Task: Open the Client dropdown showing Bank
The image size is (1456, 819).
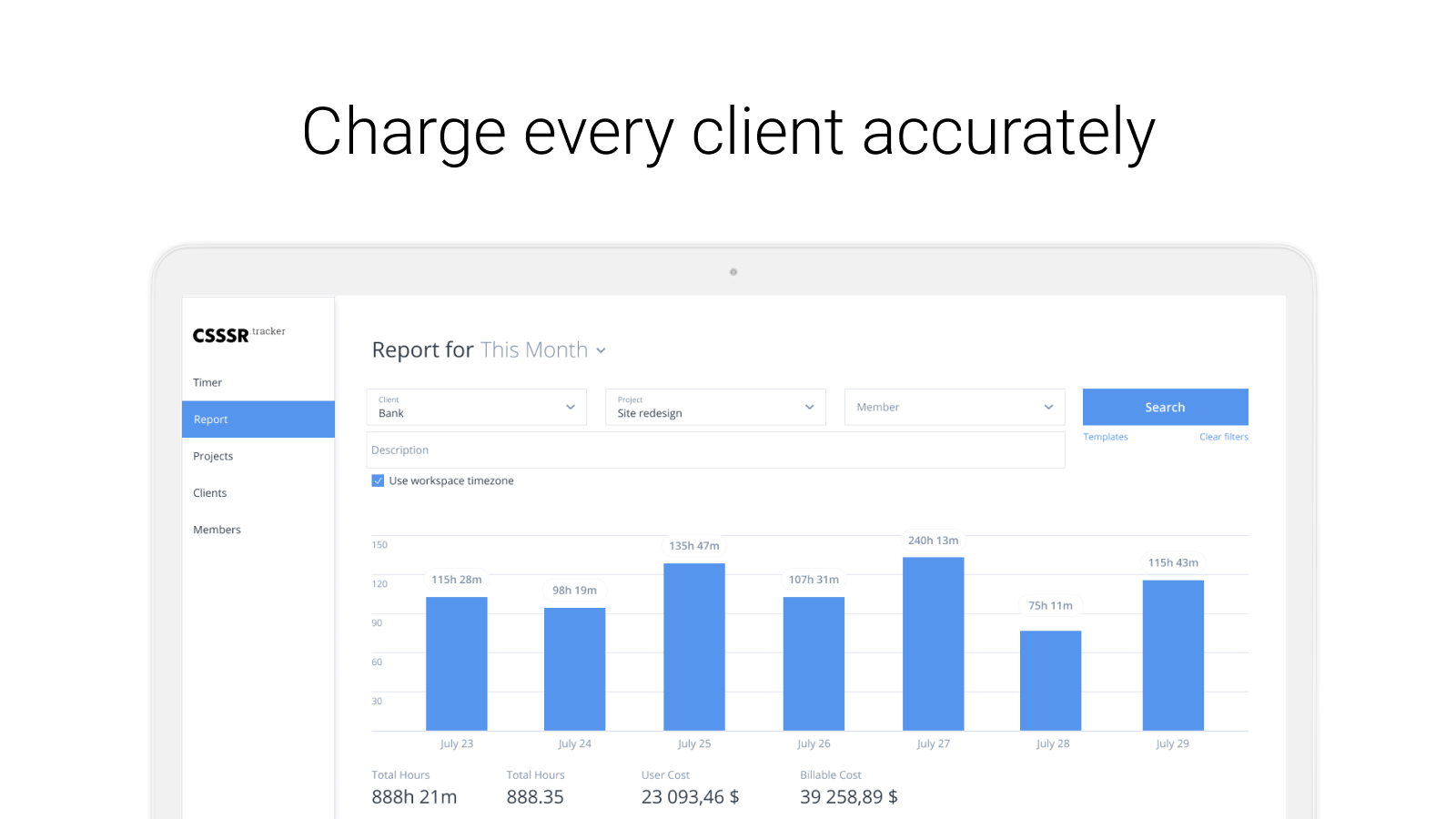Action: [x=477, y=407]
